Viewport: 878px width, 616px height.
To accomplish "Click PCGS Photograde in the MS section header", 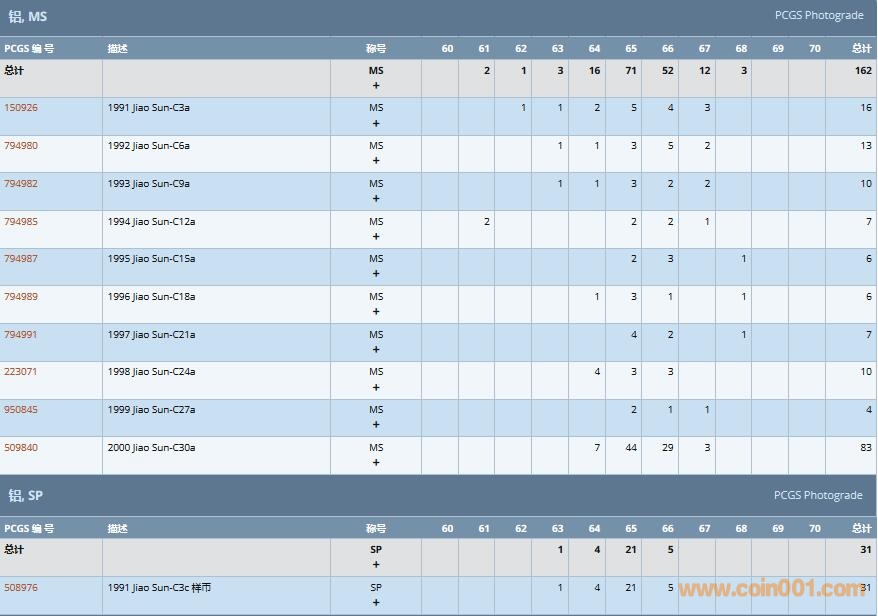I will pos(818,16).
